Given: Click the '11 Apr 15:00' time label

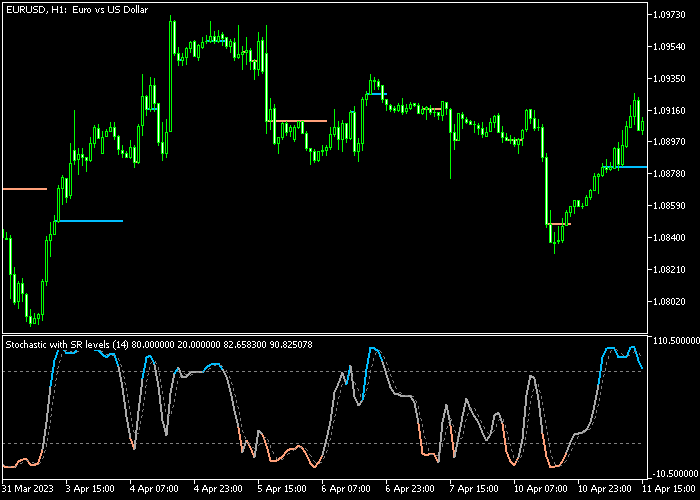Looking at the screenshot, I should (x=670, y=488).
